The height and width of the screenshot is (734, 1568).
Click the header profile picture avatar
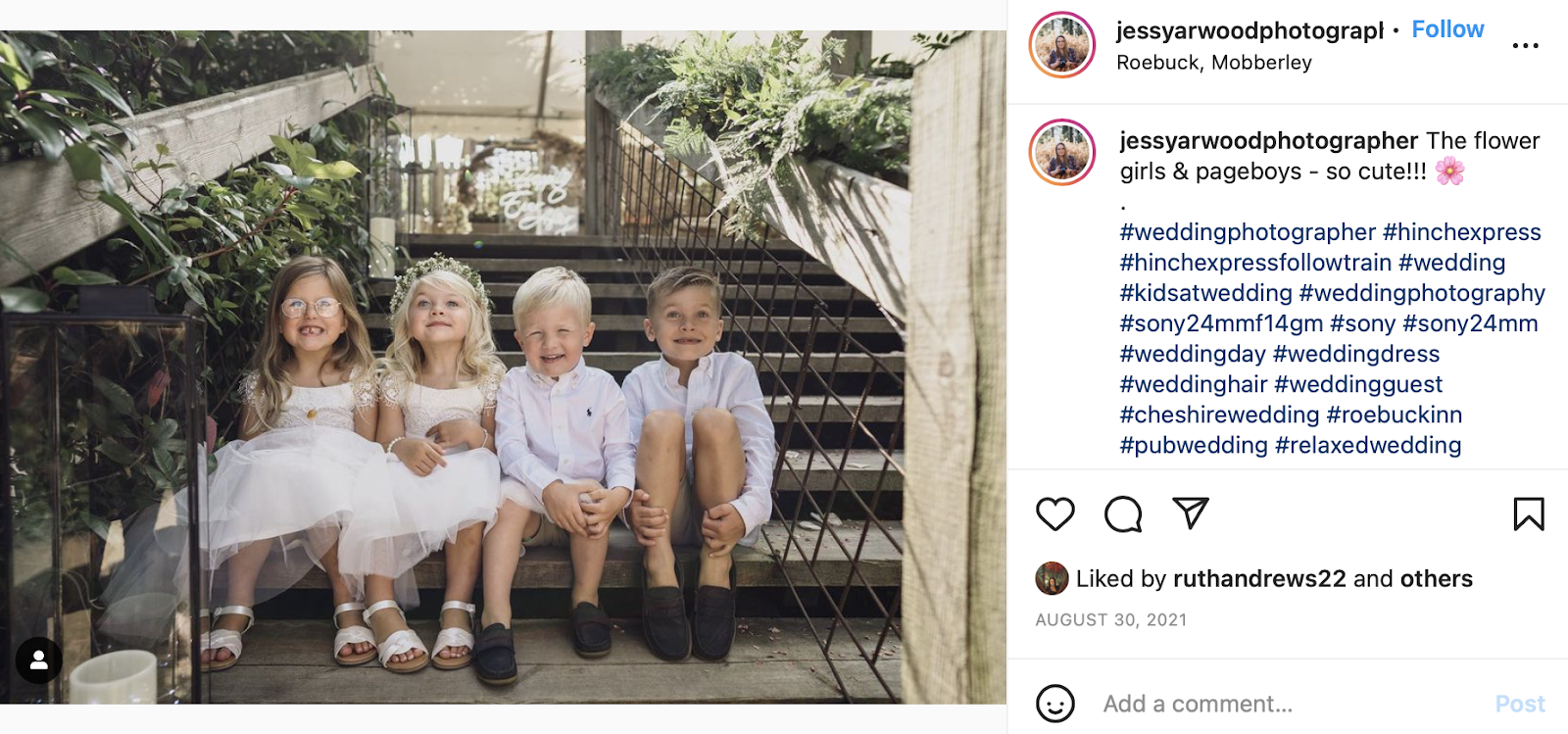coord(1062,45)
